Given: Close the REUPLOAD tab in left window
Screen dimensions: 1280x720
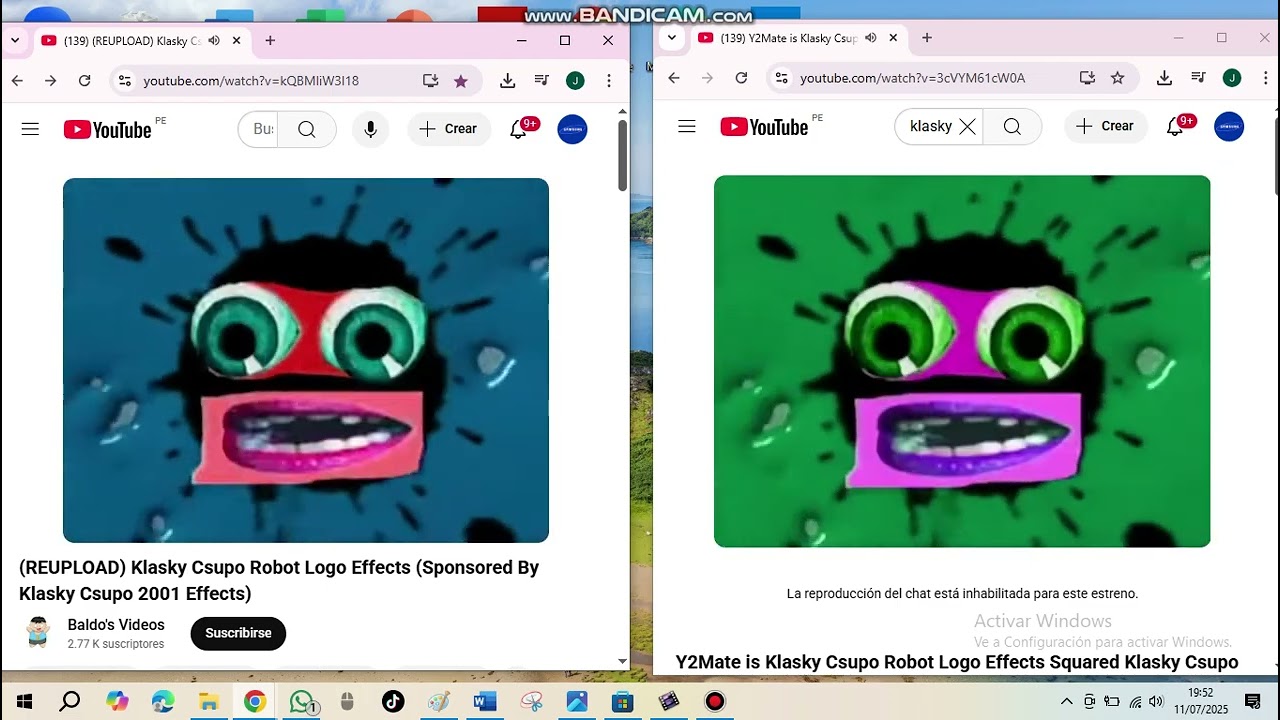Looking at the screenshot, I should 237,40.
